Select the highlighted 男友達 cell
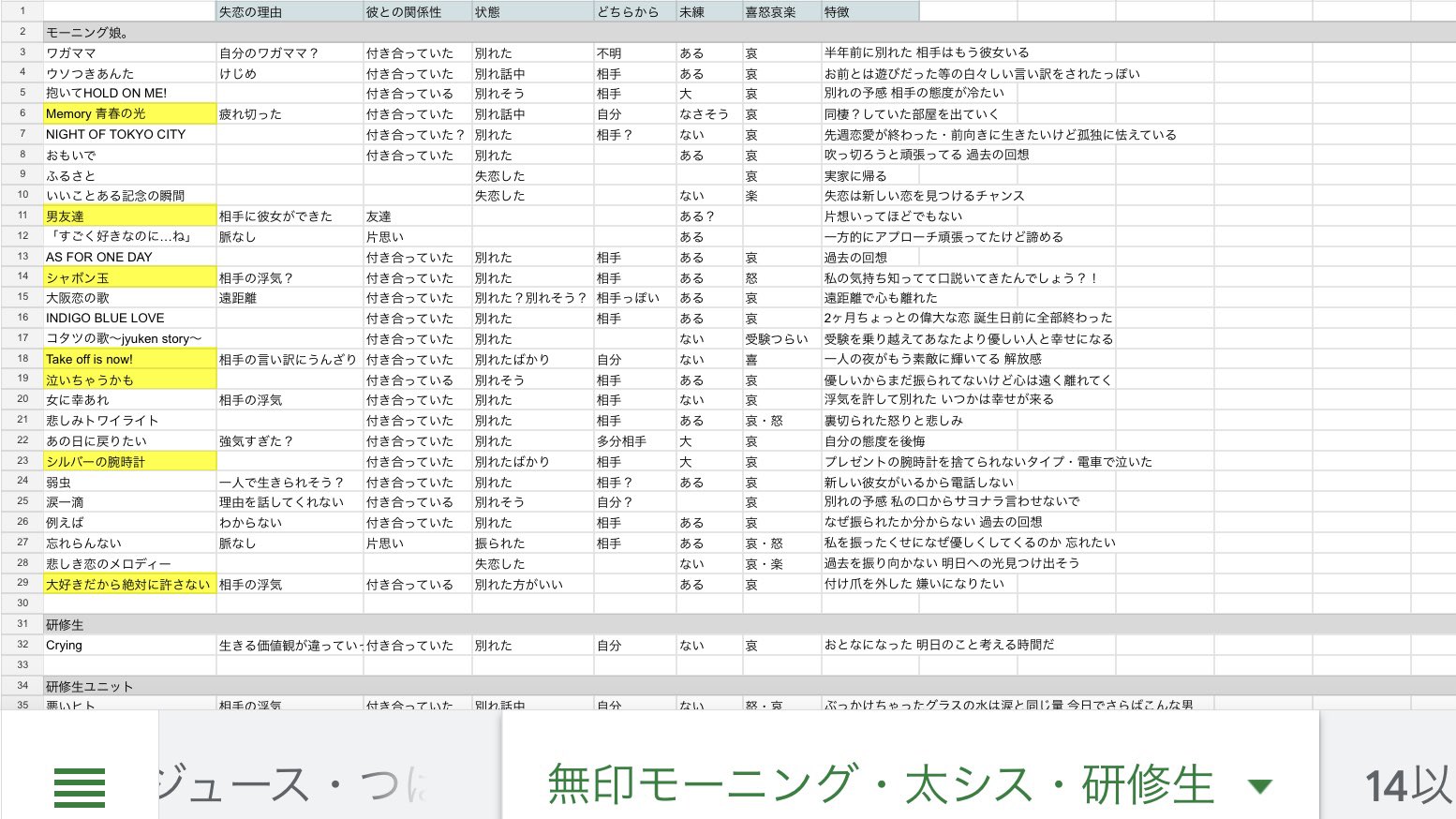 (x=129, y=216)
